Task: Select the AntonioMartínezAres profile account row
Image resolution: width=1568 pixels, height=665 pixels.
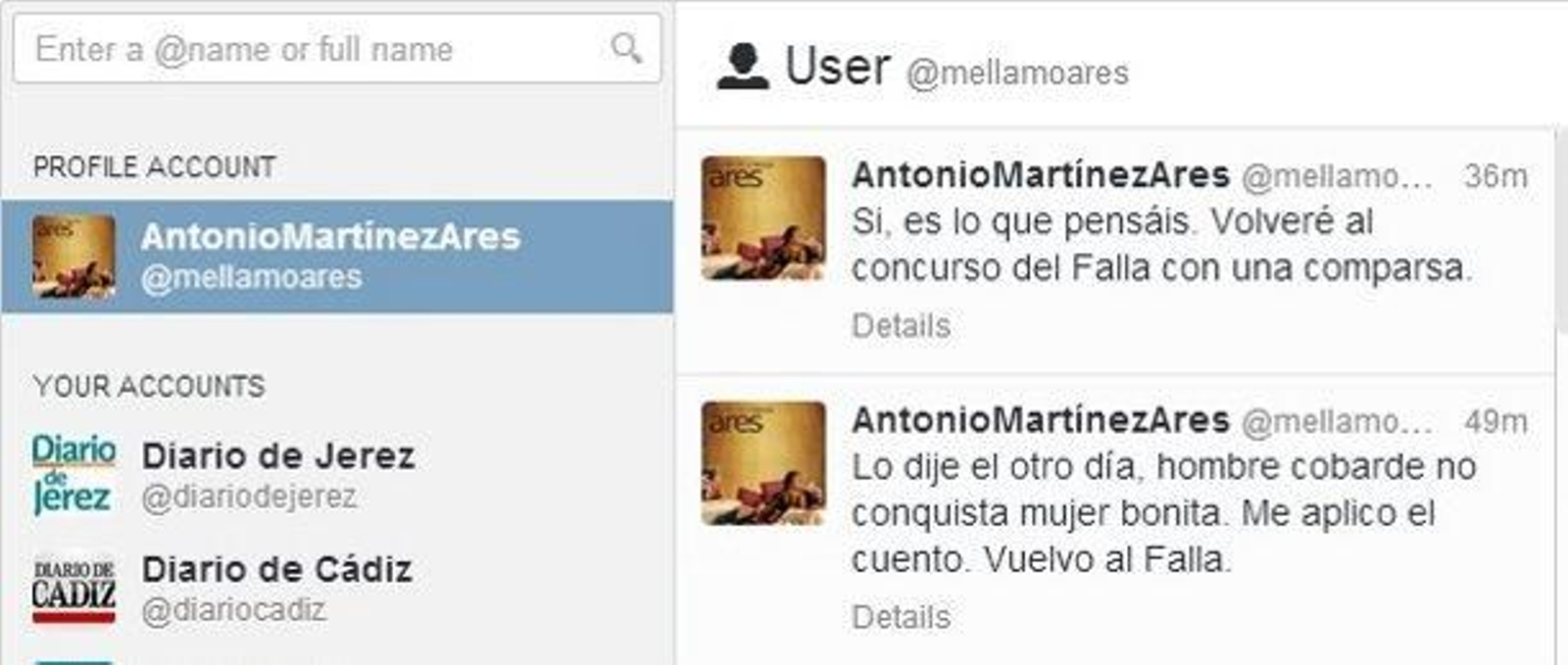Action: pyautogui.click(x=337, y=257)
